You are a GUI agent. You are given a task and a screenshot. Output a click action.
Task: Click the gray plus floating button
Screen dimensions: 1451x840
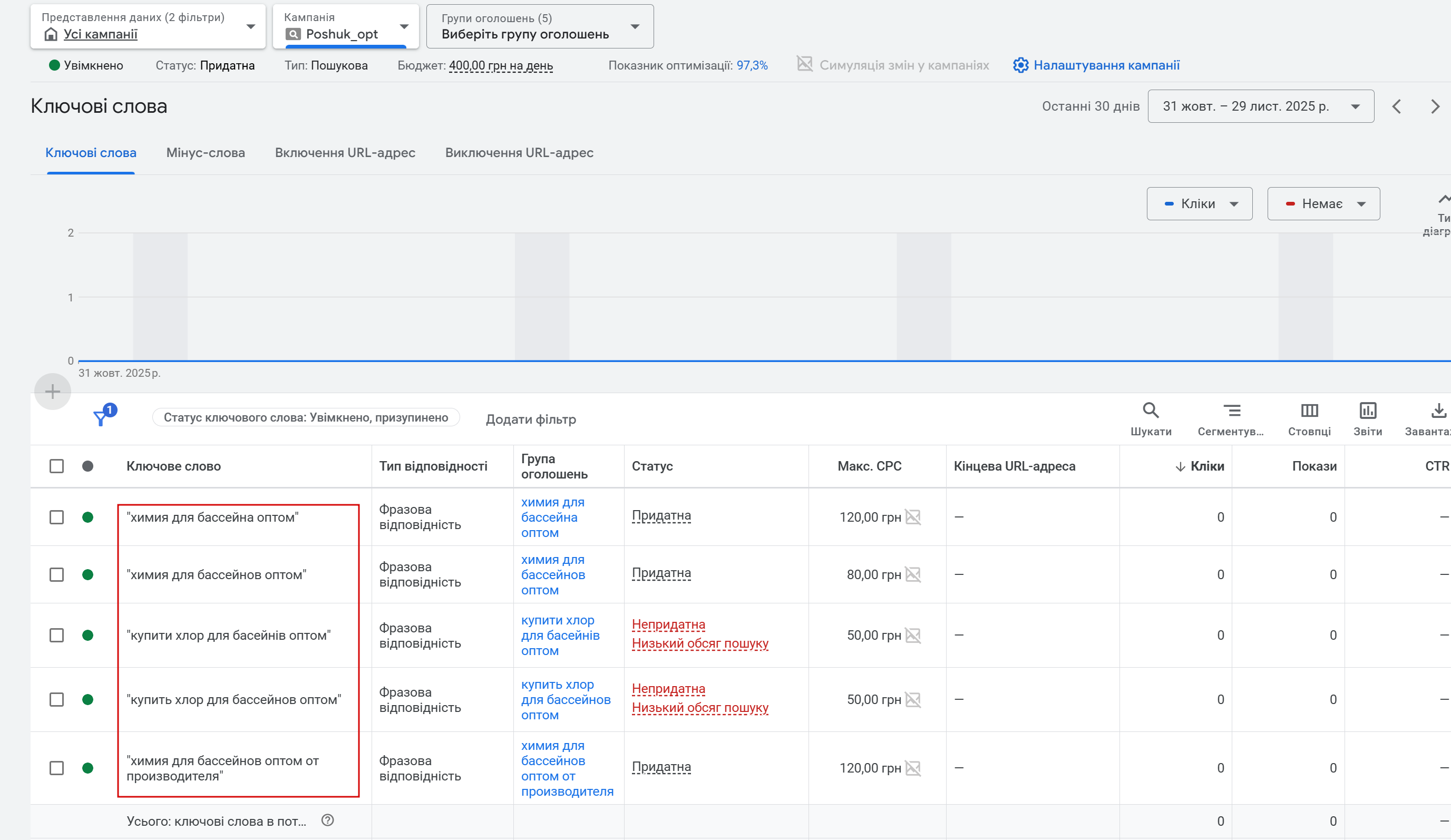click(52, 392)
